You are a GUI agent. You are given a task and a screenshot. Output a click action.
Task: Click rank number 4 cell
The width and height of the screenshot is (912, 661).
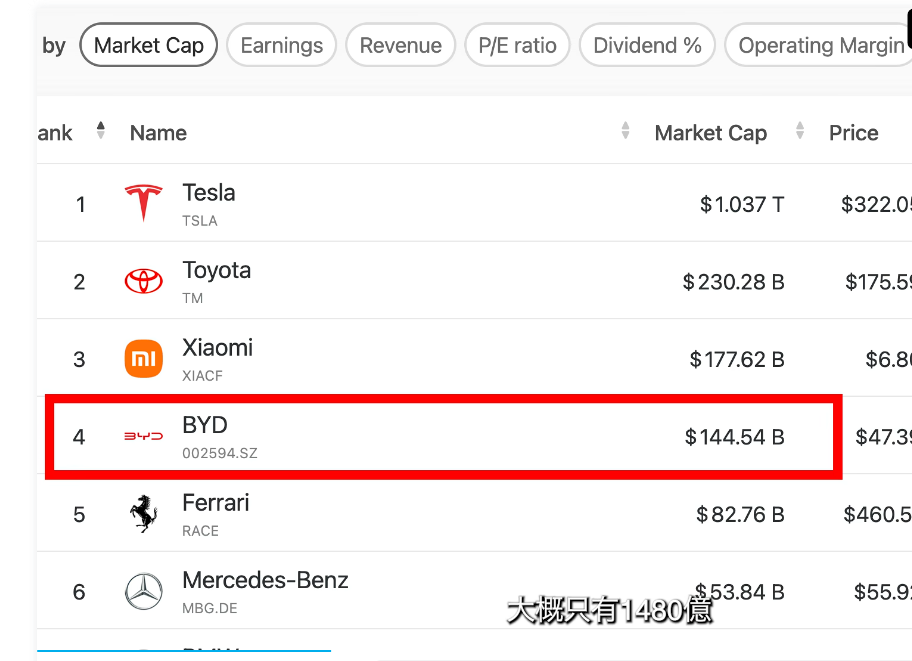tap(79, 437)
